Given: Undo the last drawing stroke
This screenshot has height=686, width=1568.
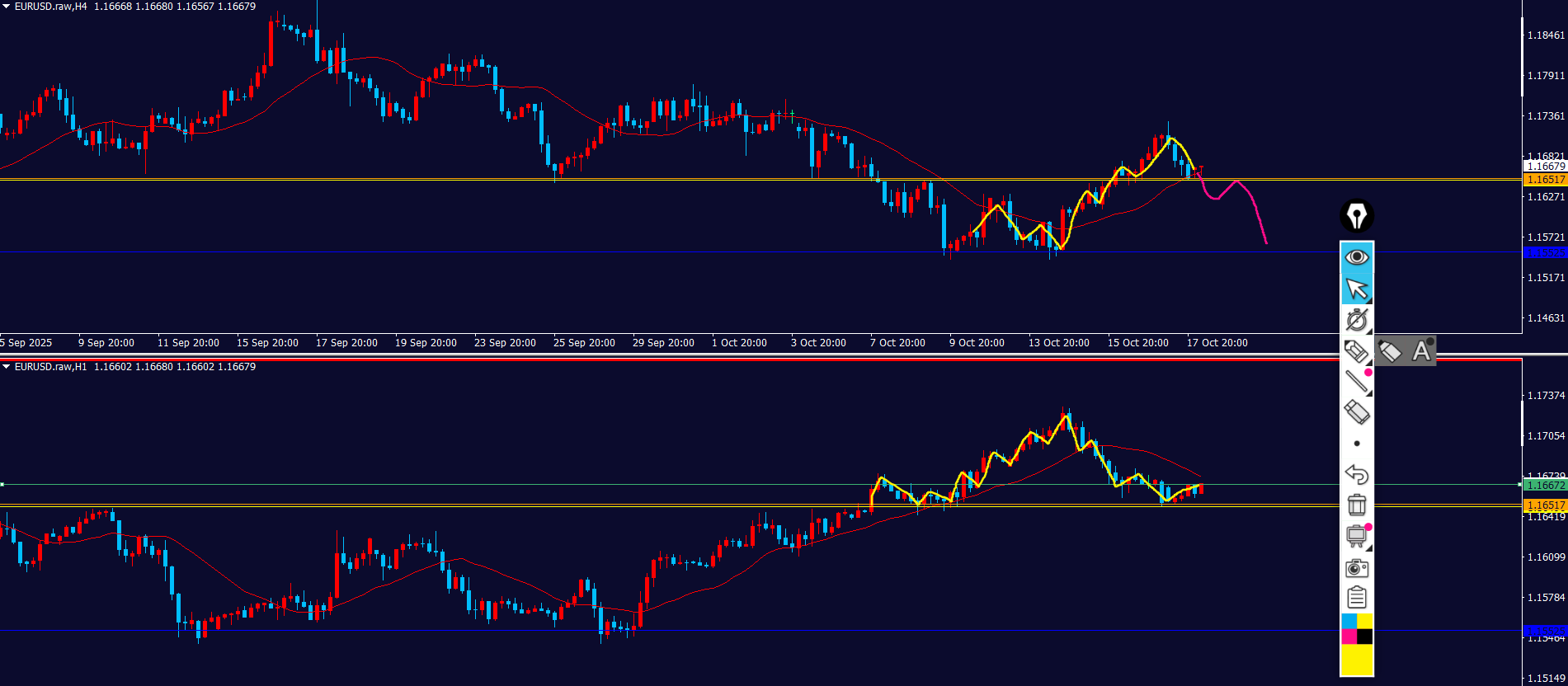Looking at the screenshot, I should 1357,474.
